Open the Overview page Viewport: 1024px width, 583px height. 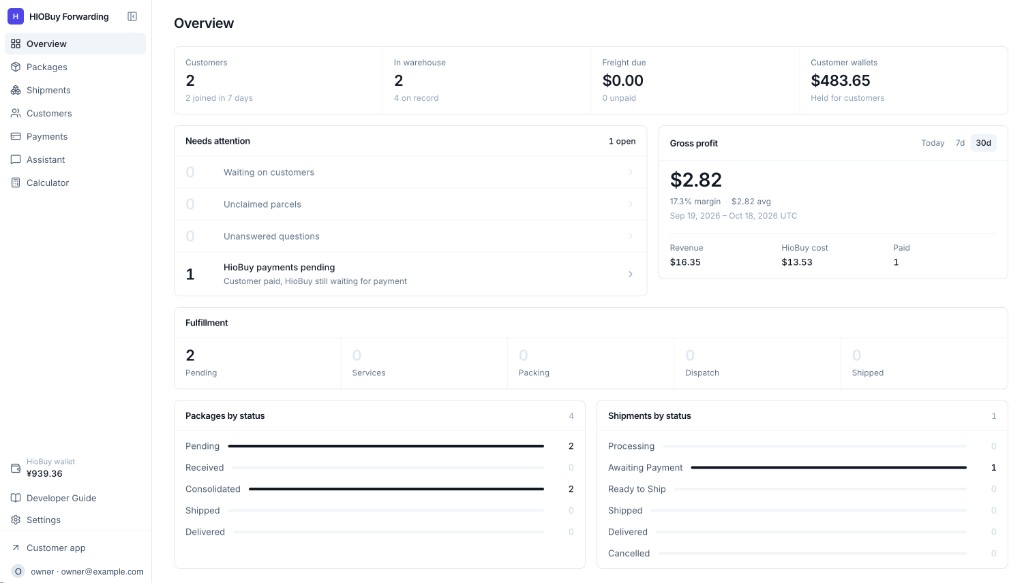pos(75,44)
